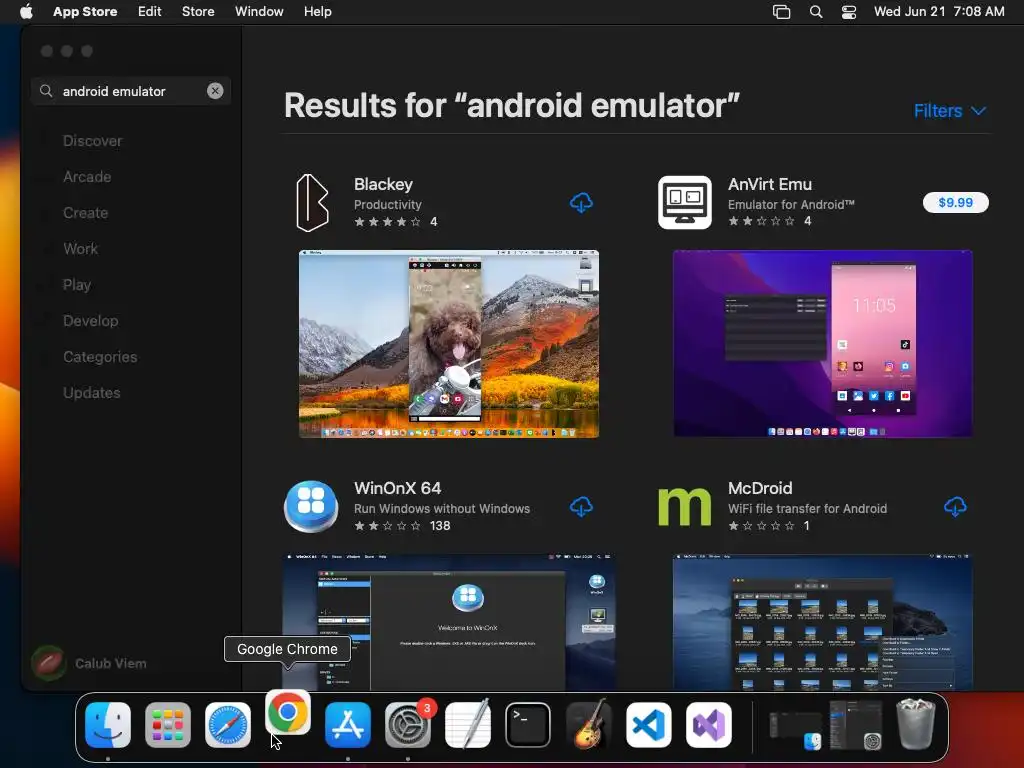Go to the Arcade section

[x=87, y=177]
